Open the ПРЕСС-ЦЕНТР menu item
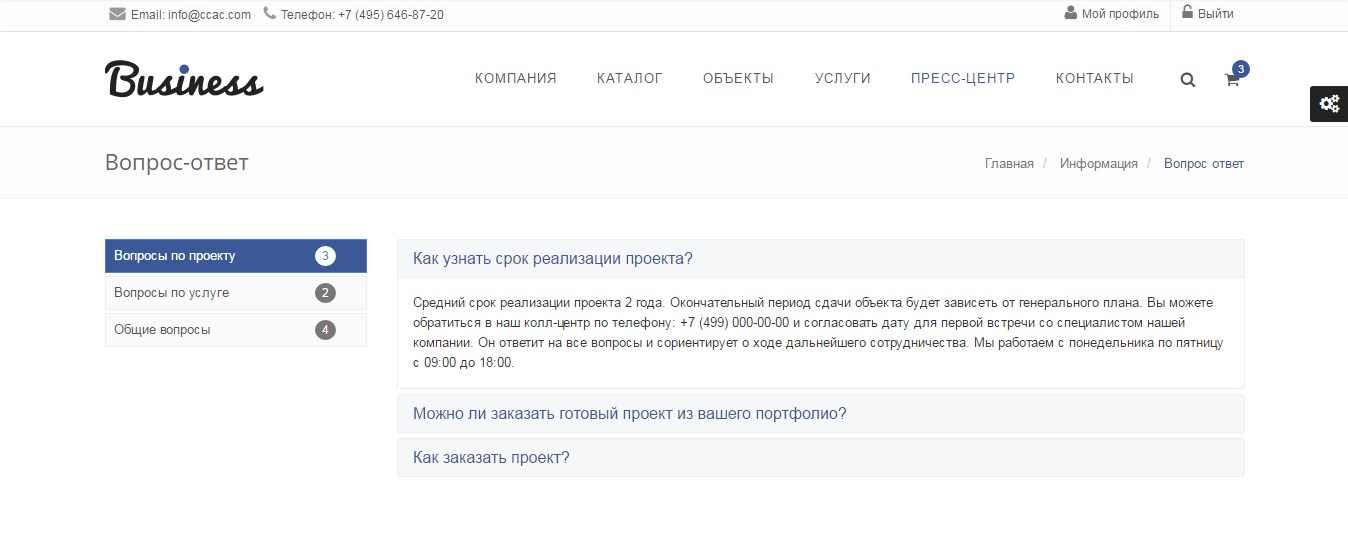The height and width of the screenshot is (535, 1348). [963, 78]
